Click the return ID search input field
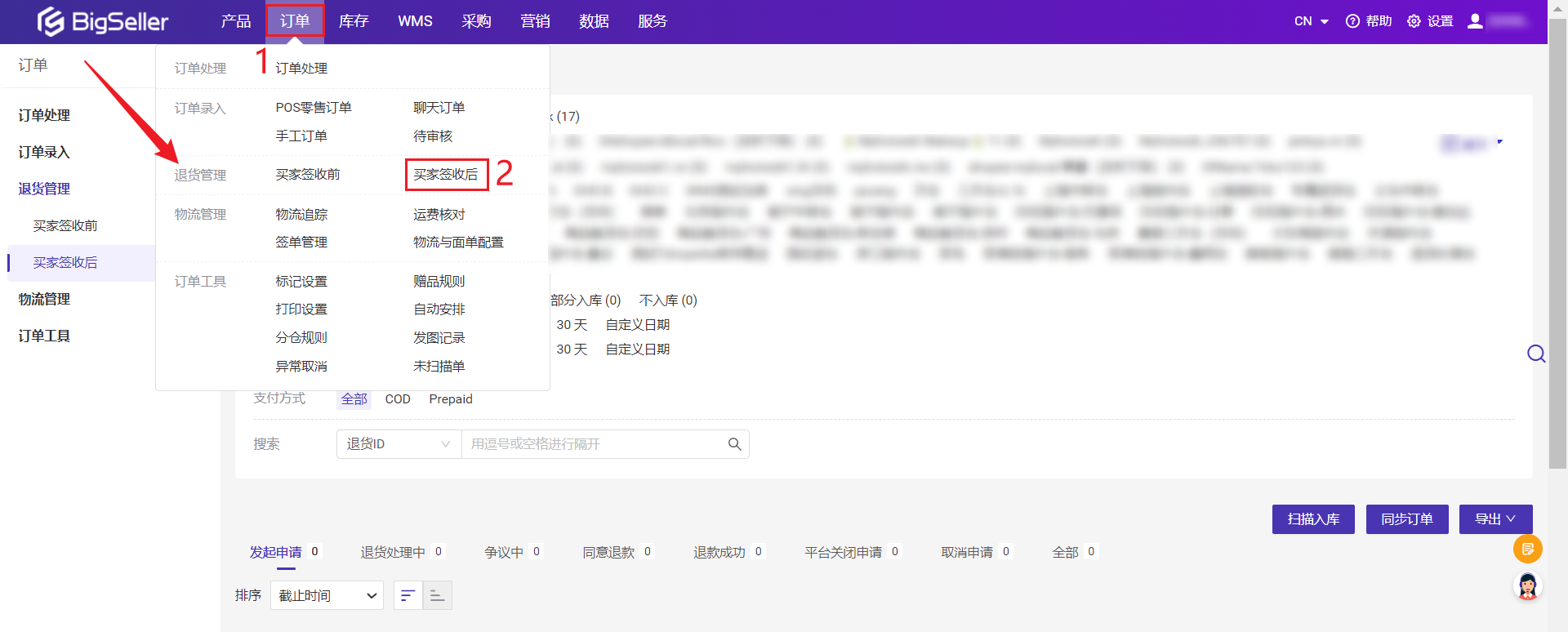The height and width of the screenshot is (632, 1568). [595, 444]
